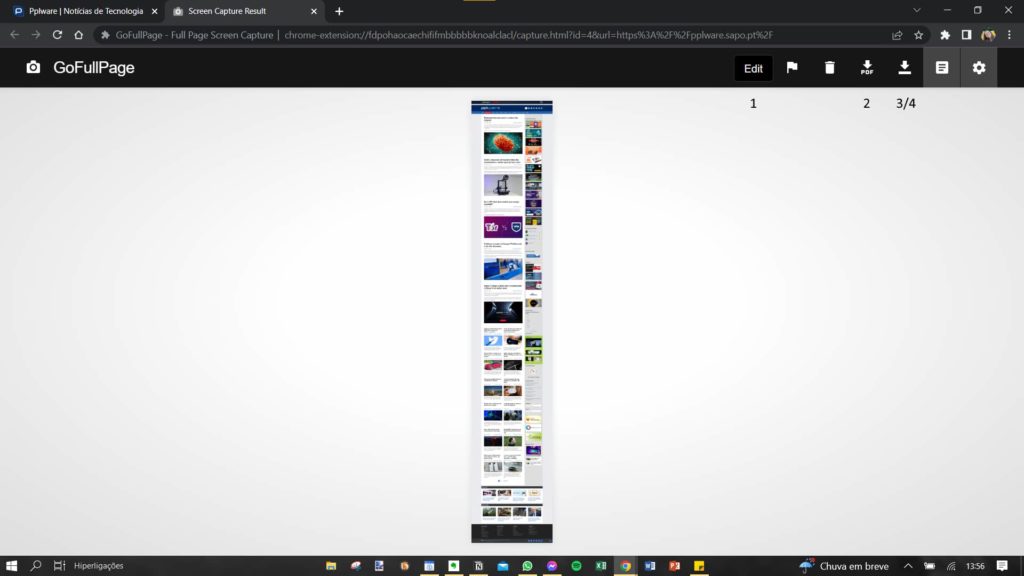Click the GoFullPage camera logo
The height and width of the screenshot is (576, 1024).
(x=33, y=68)
